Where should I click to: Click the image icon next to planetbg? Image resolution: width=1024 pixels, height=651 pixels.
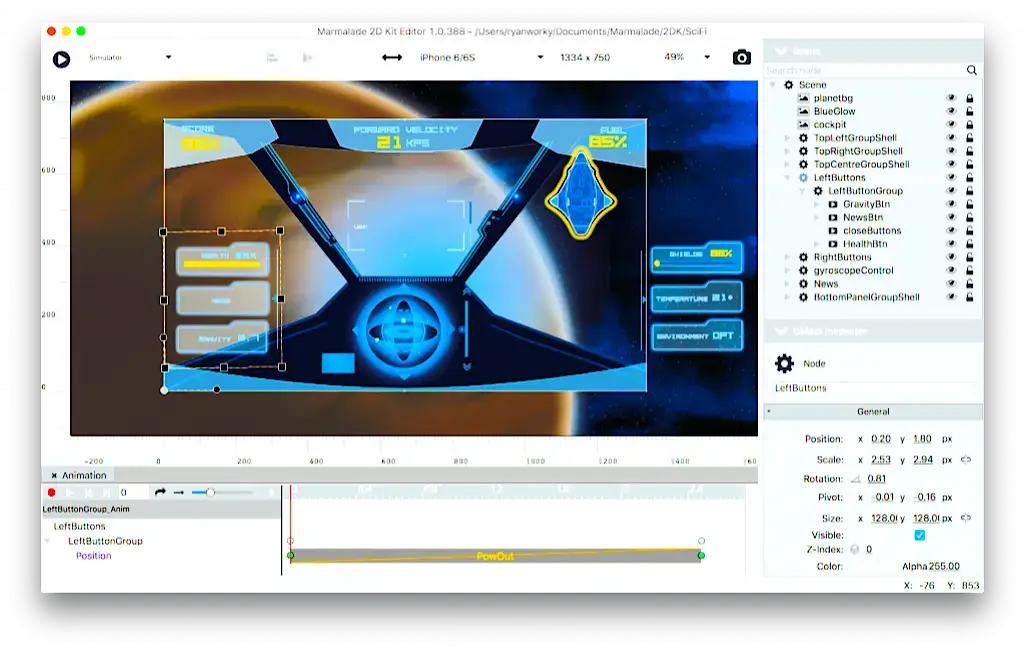point(803,98)
